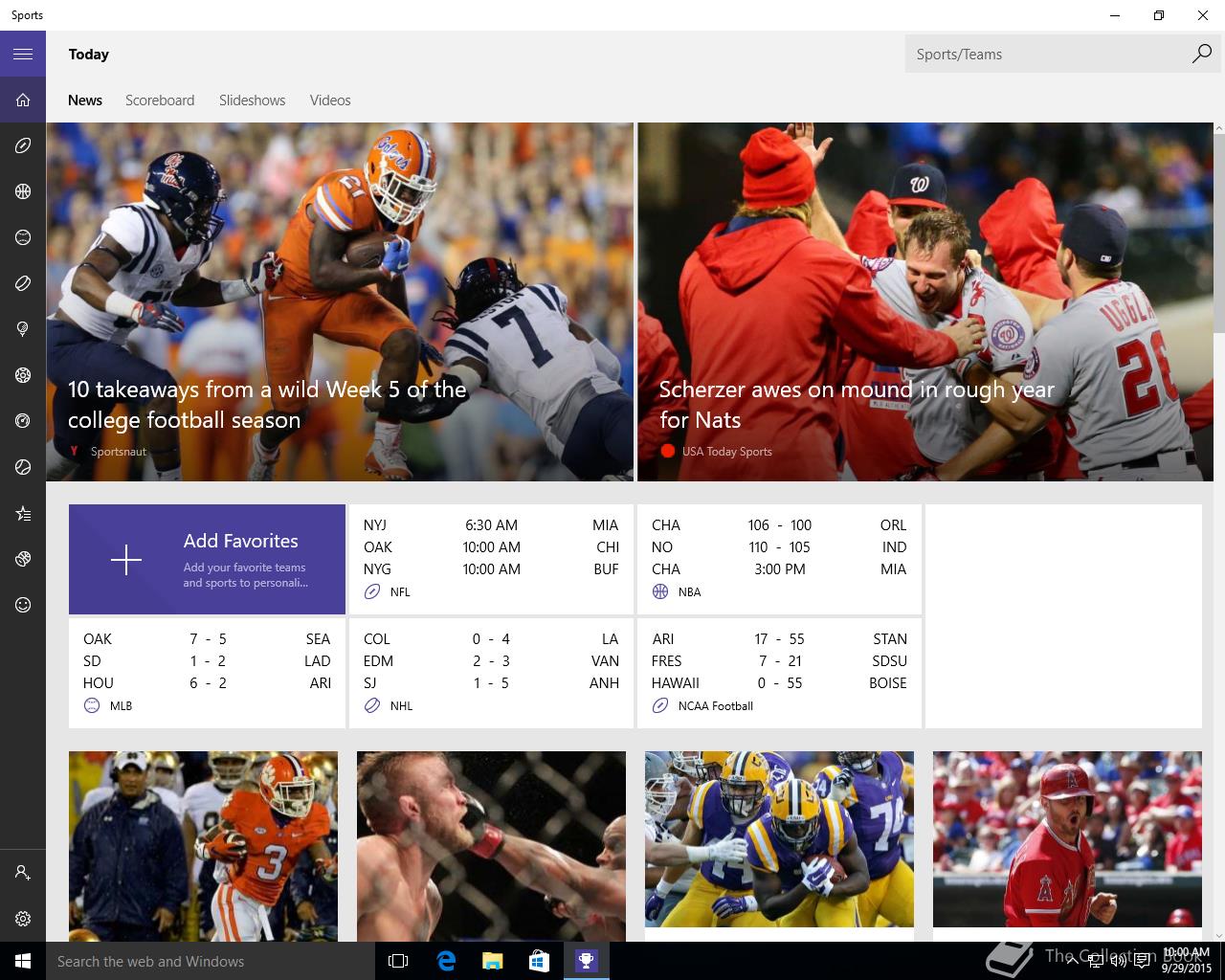Select the SD 1 - 2 LAD score
The height and width of the screenshot is (980, 1225).
[x=207, y=661]
